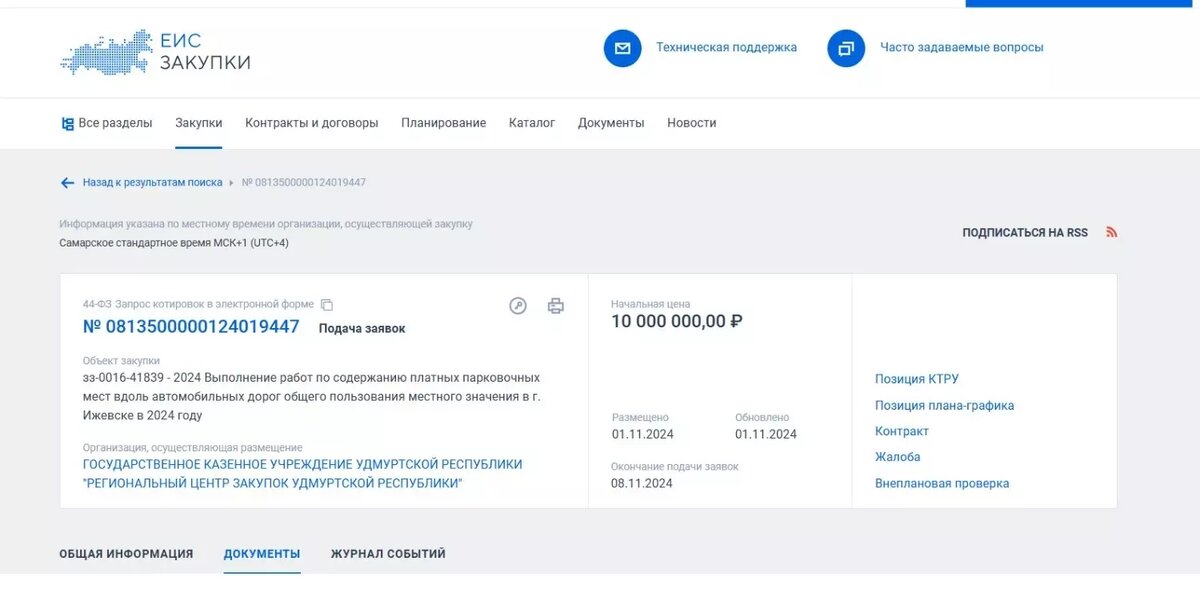Open the print version via printer icon
1200x613 pixels.
coord(556,306)
